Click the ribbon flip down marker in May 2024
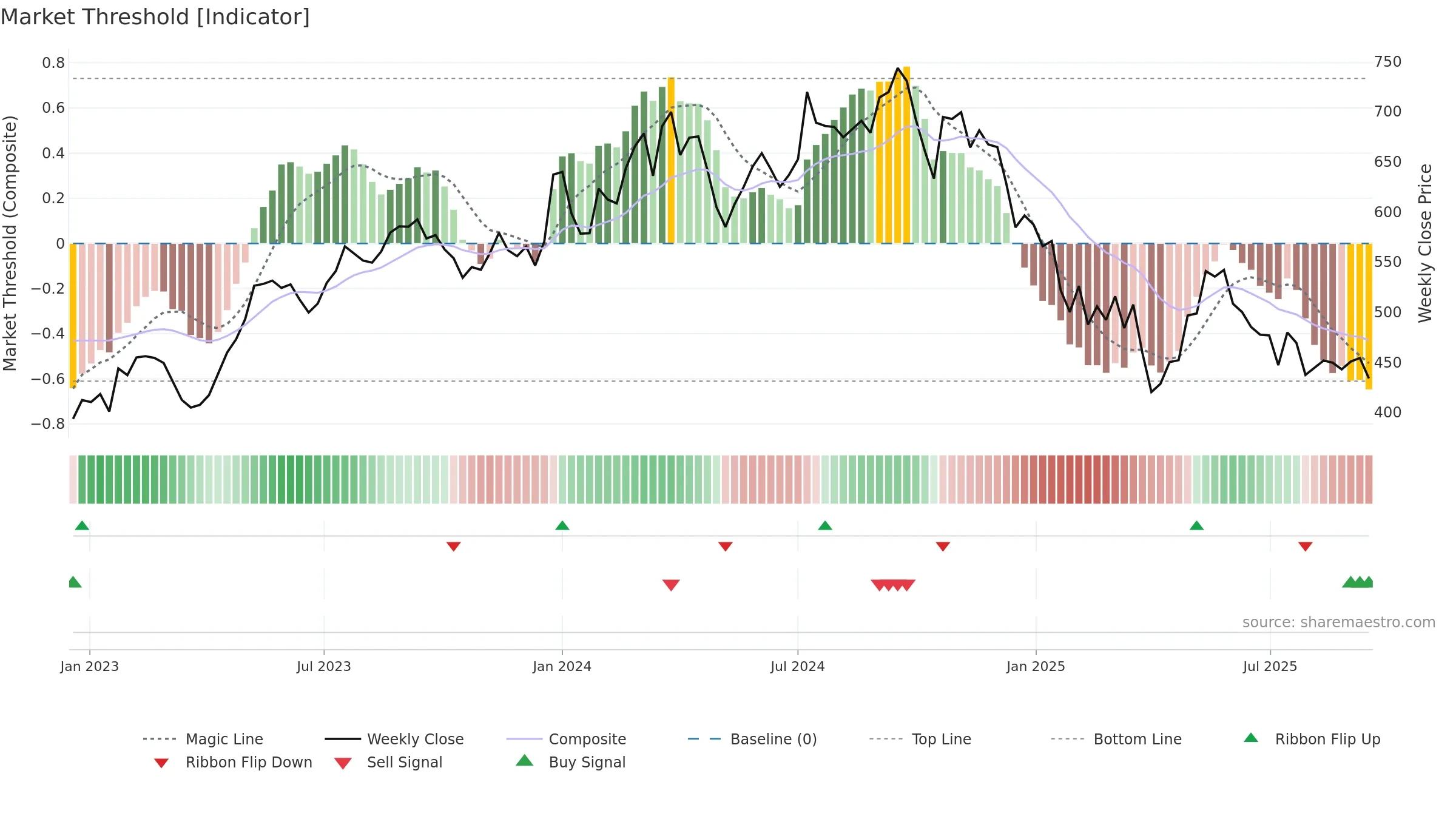1456x819 pixels. click(726, 547)
